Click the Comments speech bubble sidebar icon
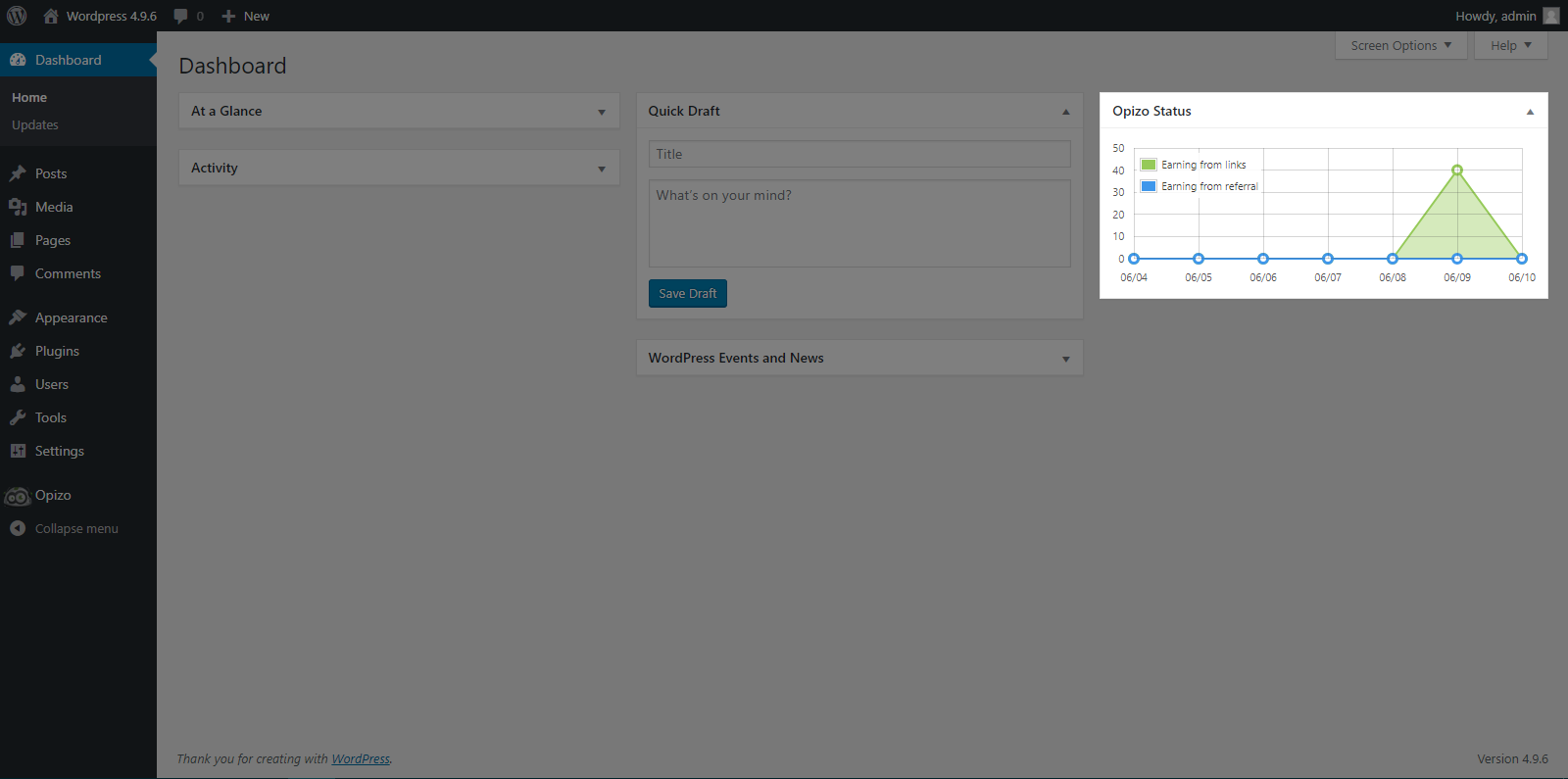 tap(18, 273)
